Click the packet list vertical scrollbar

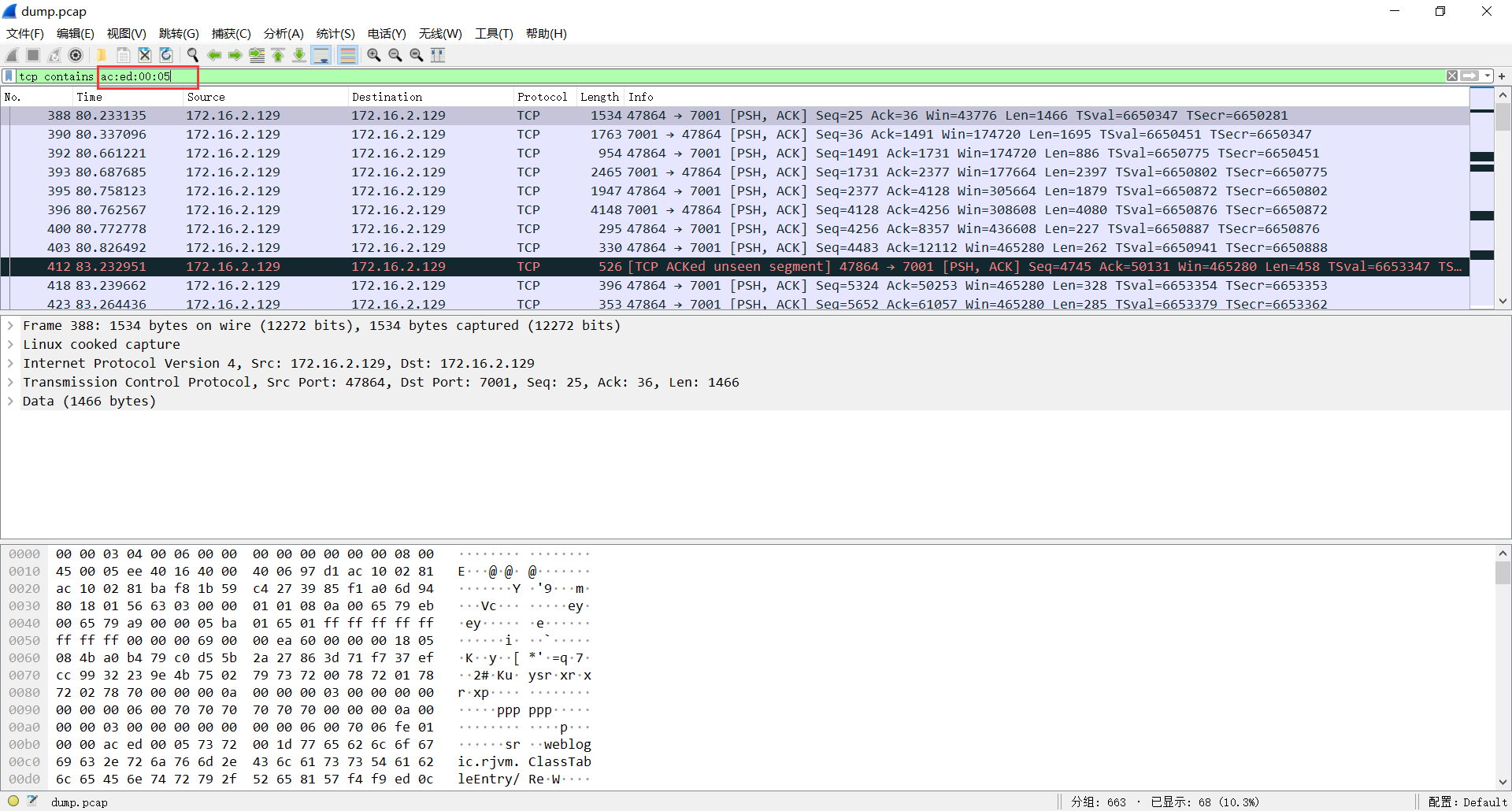(x=1503, y=198)
